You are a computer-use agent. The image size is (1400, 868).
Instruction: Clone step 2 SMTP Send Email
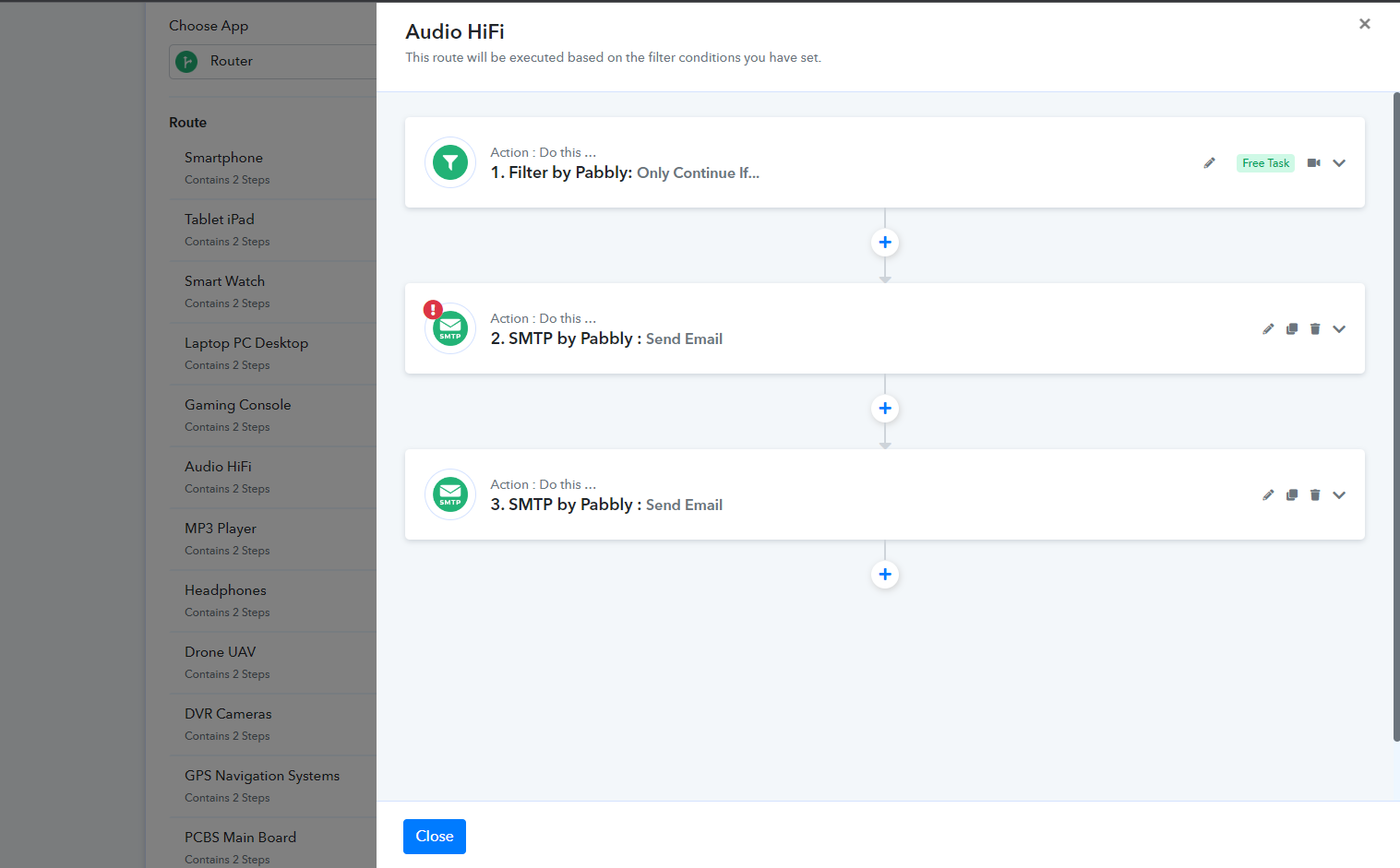1292,329
